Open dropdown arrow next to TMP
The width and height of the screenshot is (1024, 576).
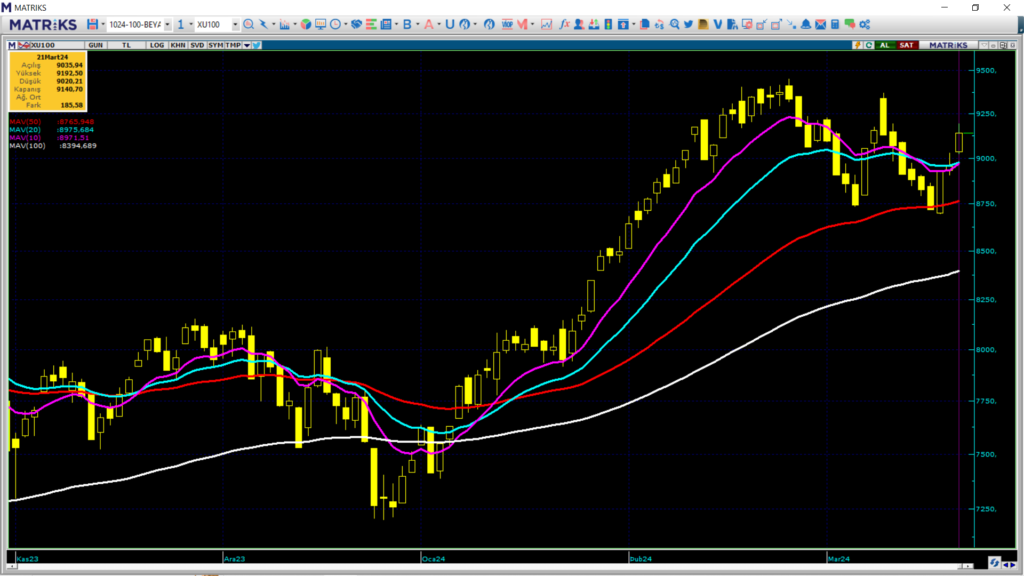(246, 45)
